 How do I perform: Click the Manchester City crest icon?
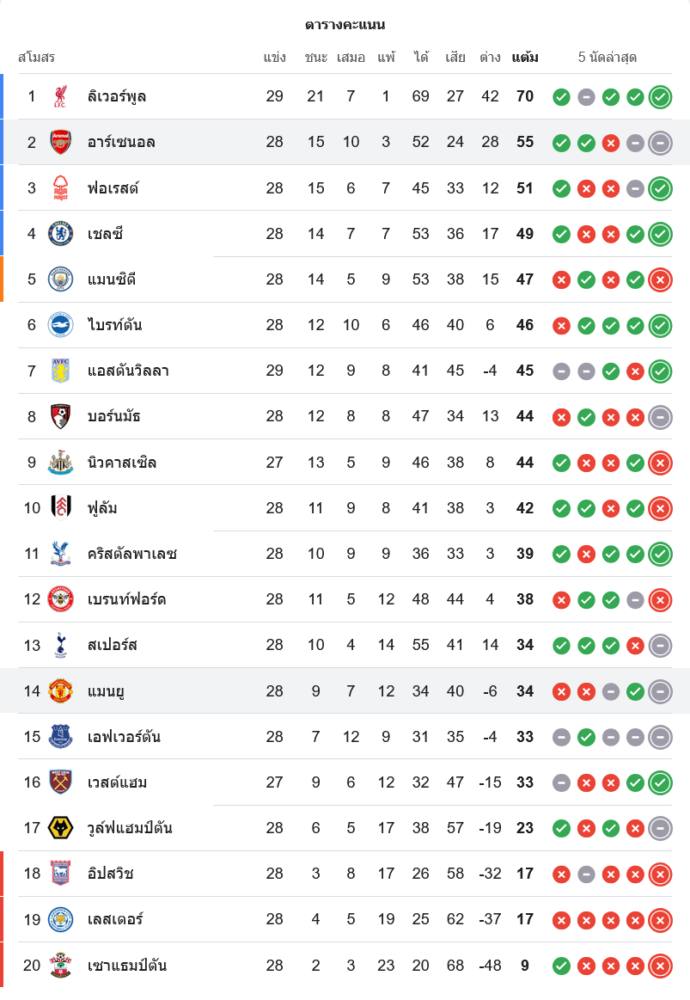(x=61, y=280)
